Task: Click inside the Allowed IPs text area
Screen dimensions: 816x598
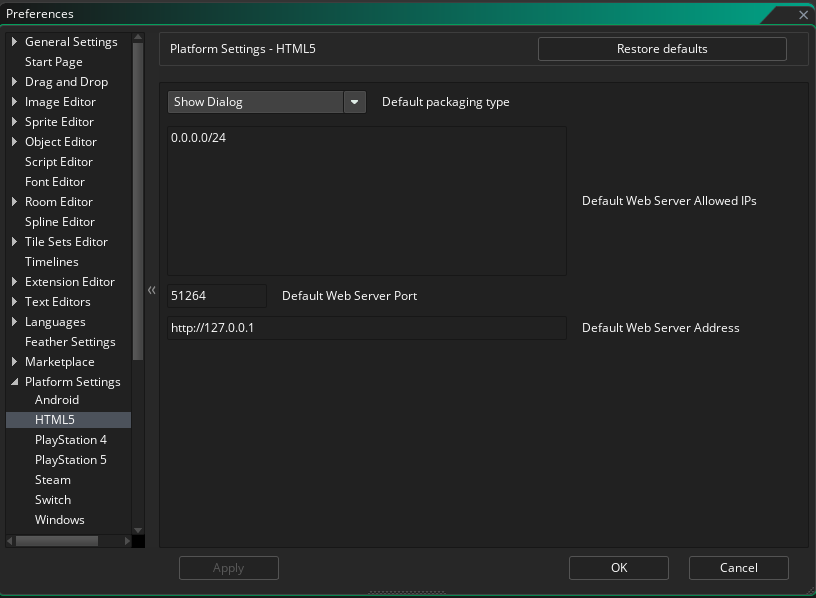Action: tap(366, 201)
